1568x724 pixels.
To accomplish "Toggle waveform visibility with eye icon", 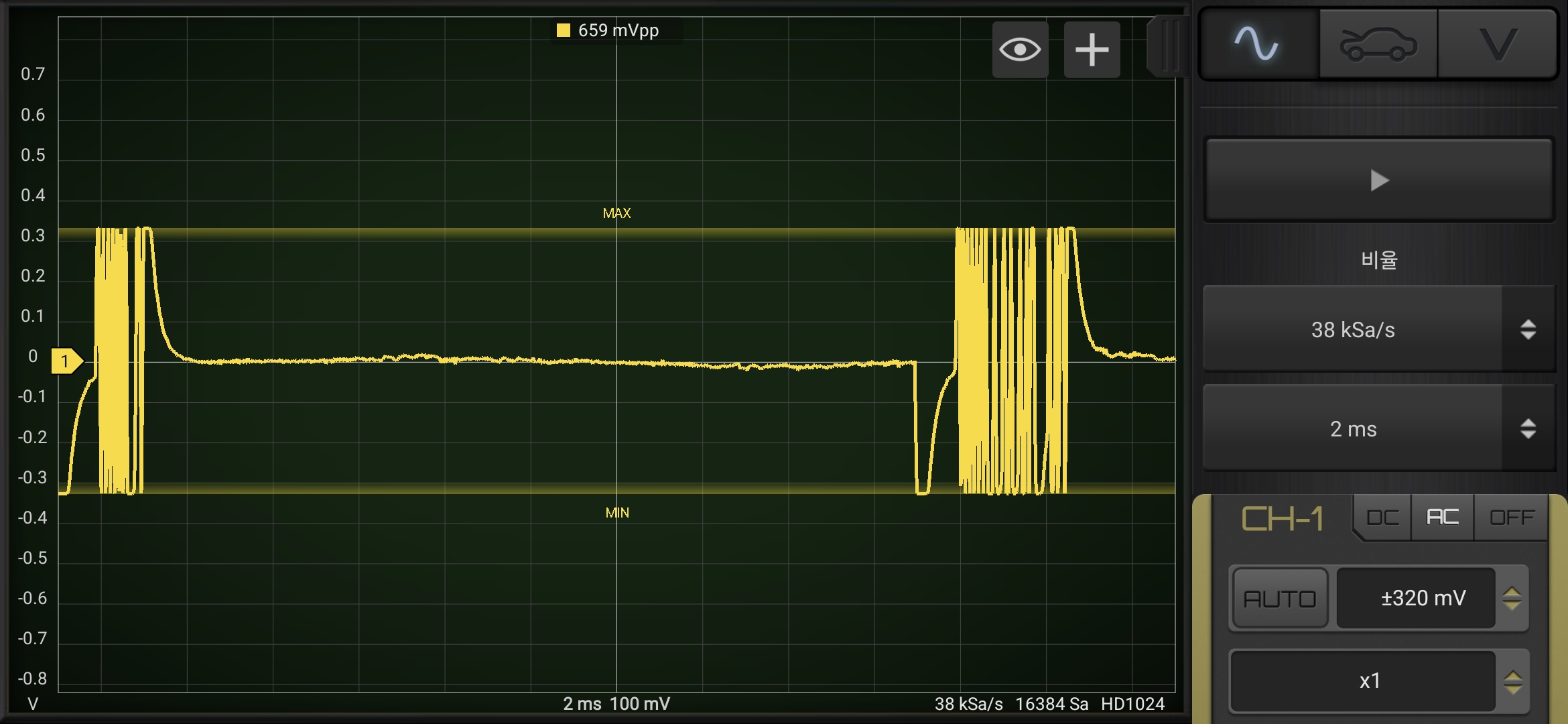I will coord(1020,50).
